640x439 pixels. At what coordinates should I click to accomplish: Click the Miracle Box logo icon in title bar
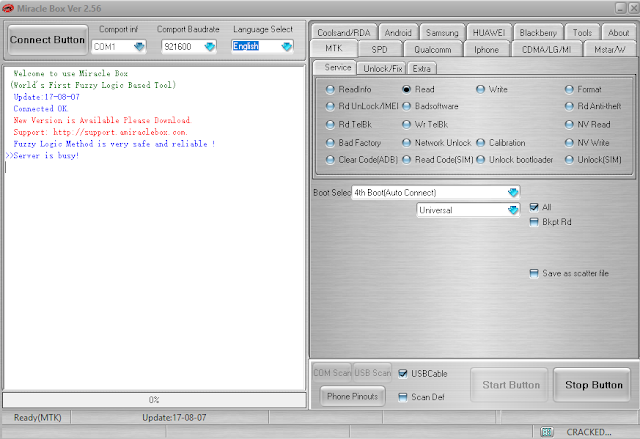coord(8,8)
